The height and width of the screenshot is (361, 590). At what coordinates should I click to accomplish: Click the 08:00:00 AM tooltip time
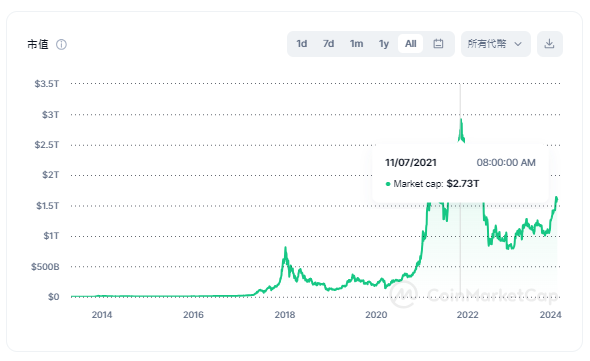[506, 163]
